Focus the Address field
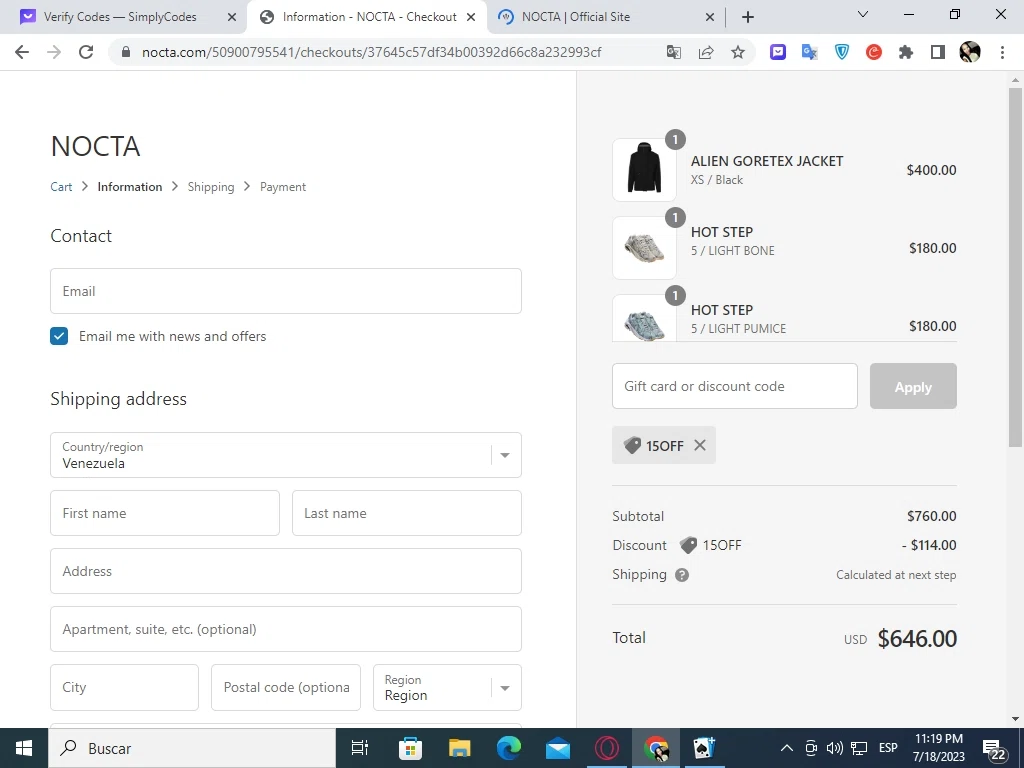 pyautogui.click(x=286, y=571)
